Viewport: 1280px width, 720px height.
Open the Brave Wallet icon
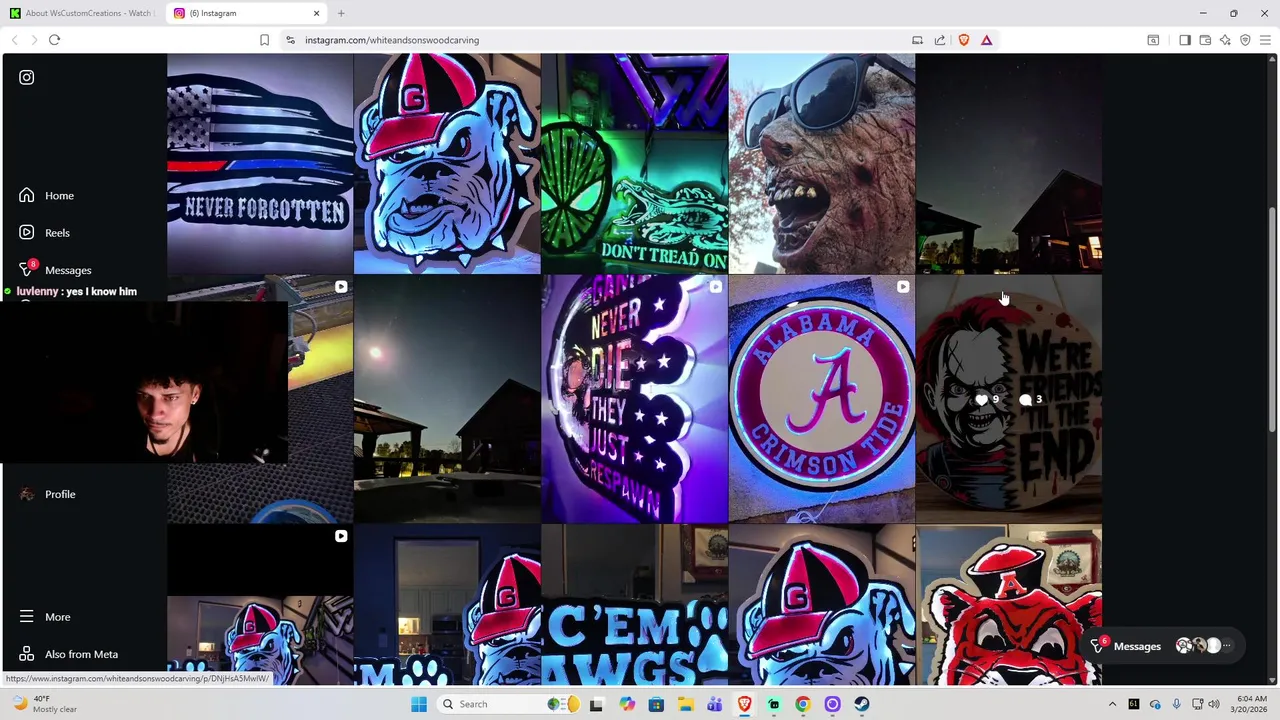tap(1205, 40)
